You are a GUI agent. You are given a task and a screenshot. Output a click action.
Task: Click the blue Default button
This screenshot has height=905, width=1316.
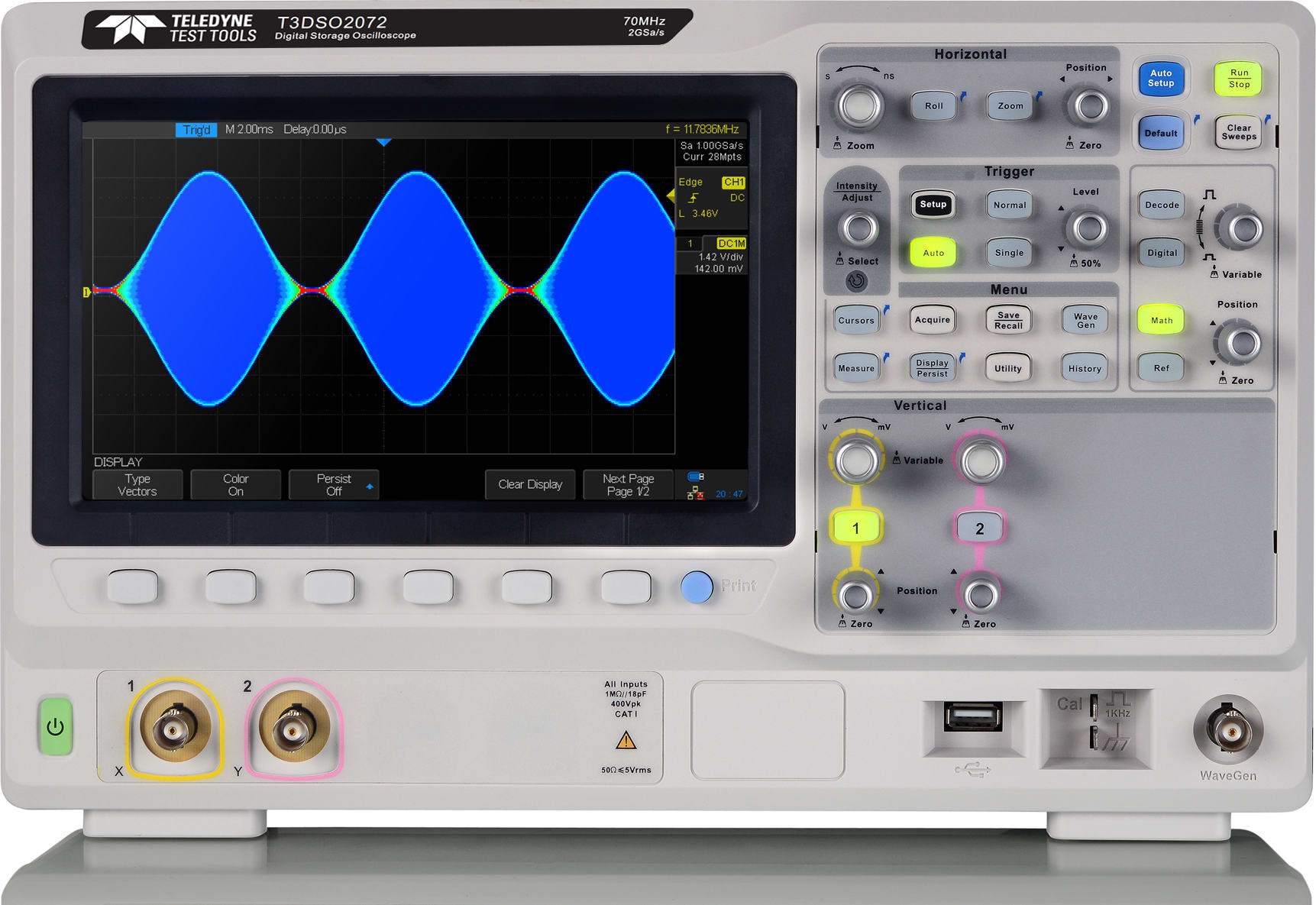tap(1161, 133)
